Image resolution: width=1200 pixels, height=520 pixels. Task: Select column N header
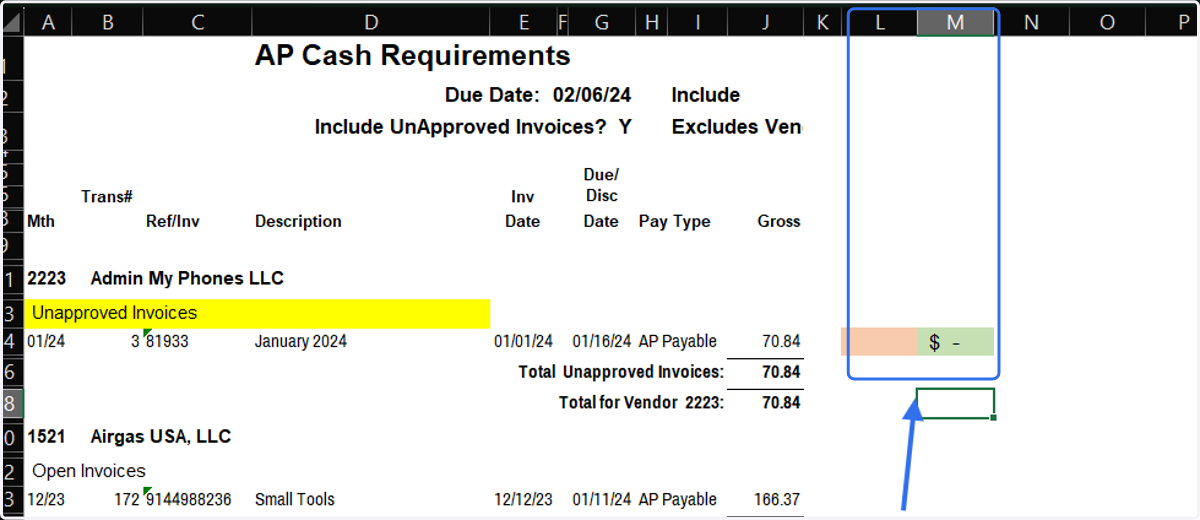tap(1031, 22)
